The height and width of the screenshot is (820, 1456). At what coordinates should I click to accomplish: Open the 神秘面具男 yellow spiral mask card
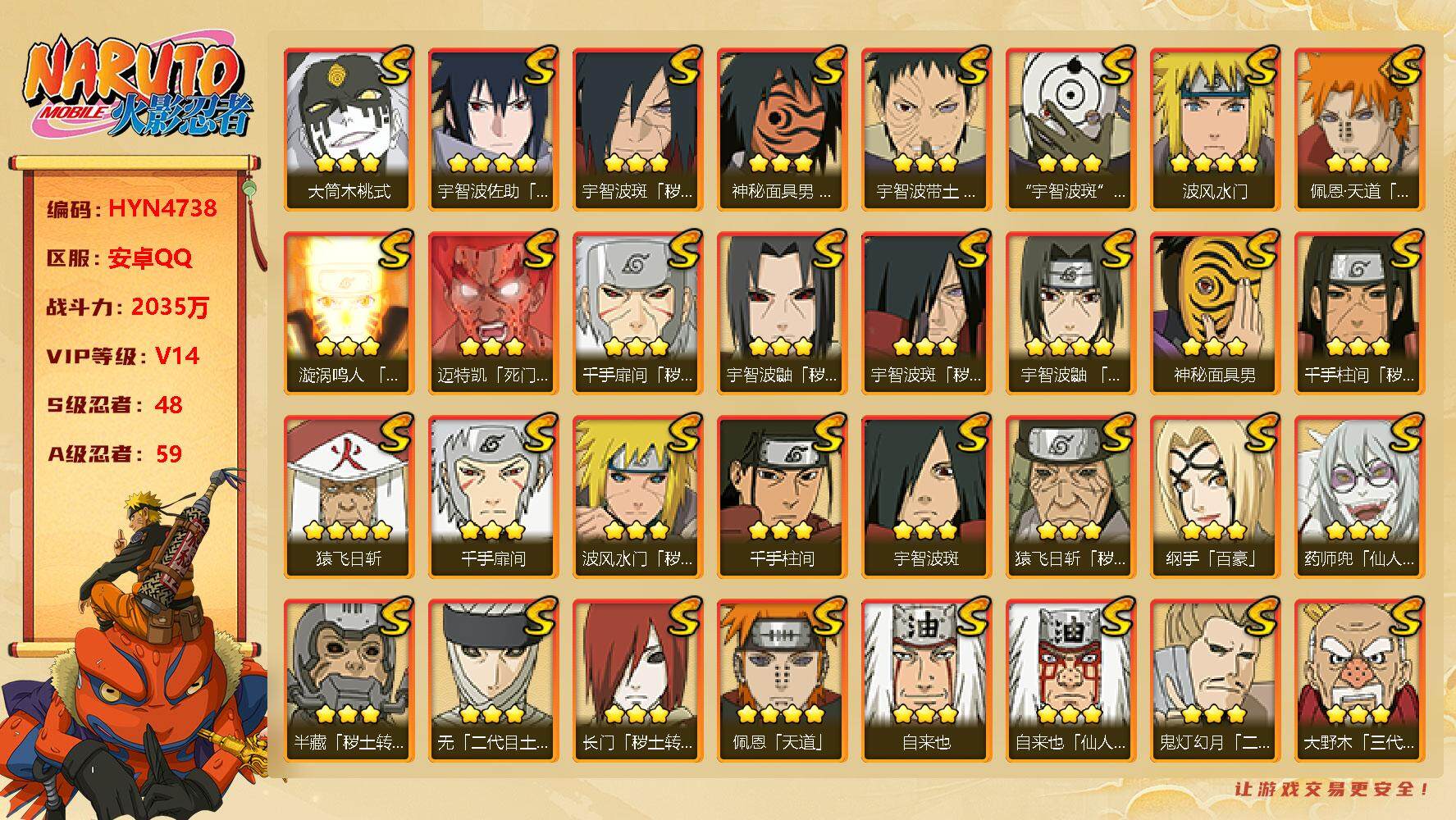[x=1215, y=313]
